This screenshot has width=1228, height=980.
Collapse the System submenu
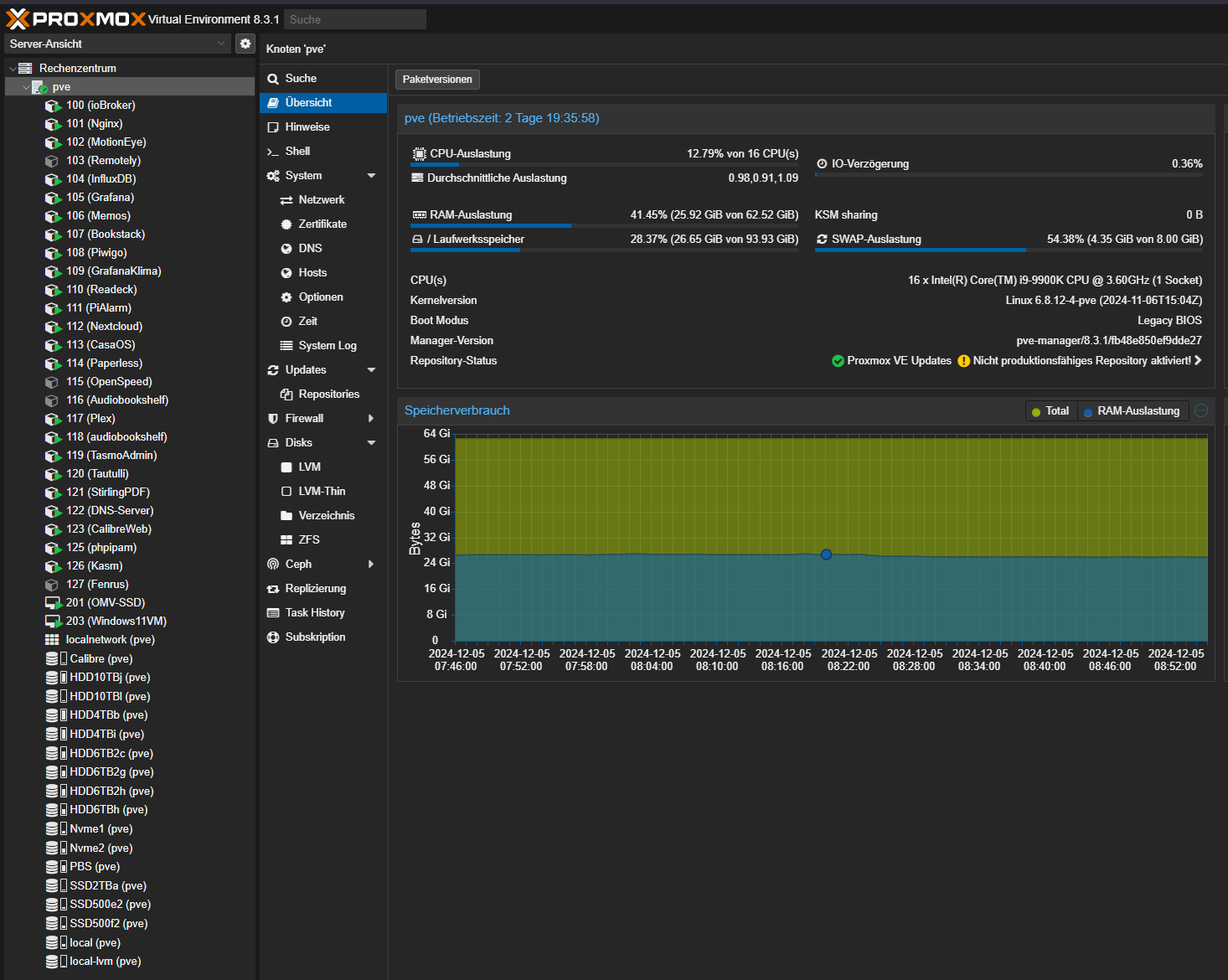371,175
